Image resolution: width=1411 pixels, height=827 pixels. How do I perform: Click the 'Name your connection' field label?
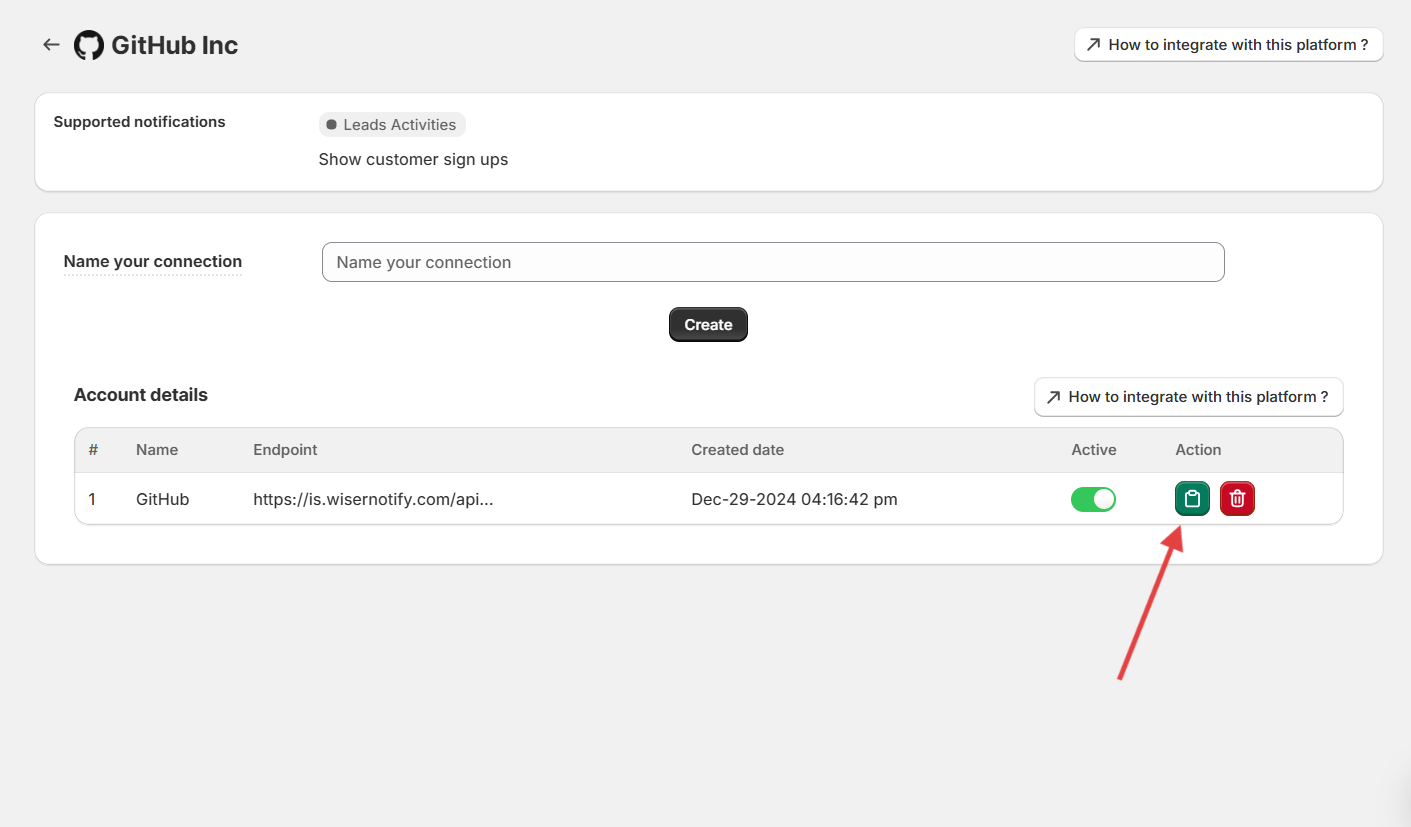click(153, 262)
